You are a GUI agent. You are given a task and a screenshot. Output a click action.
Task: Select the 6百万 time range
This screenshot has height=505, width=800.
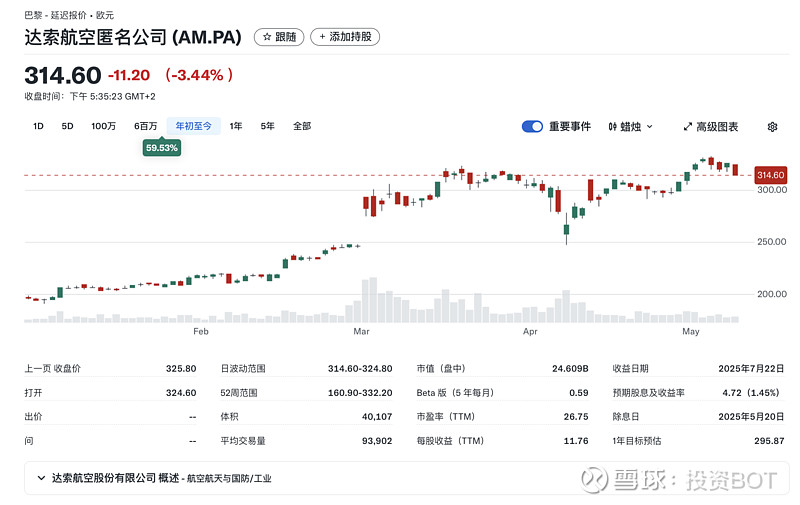tap(145, 126)
